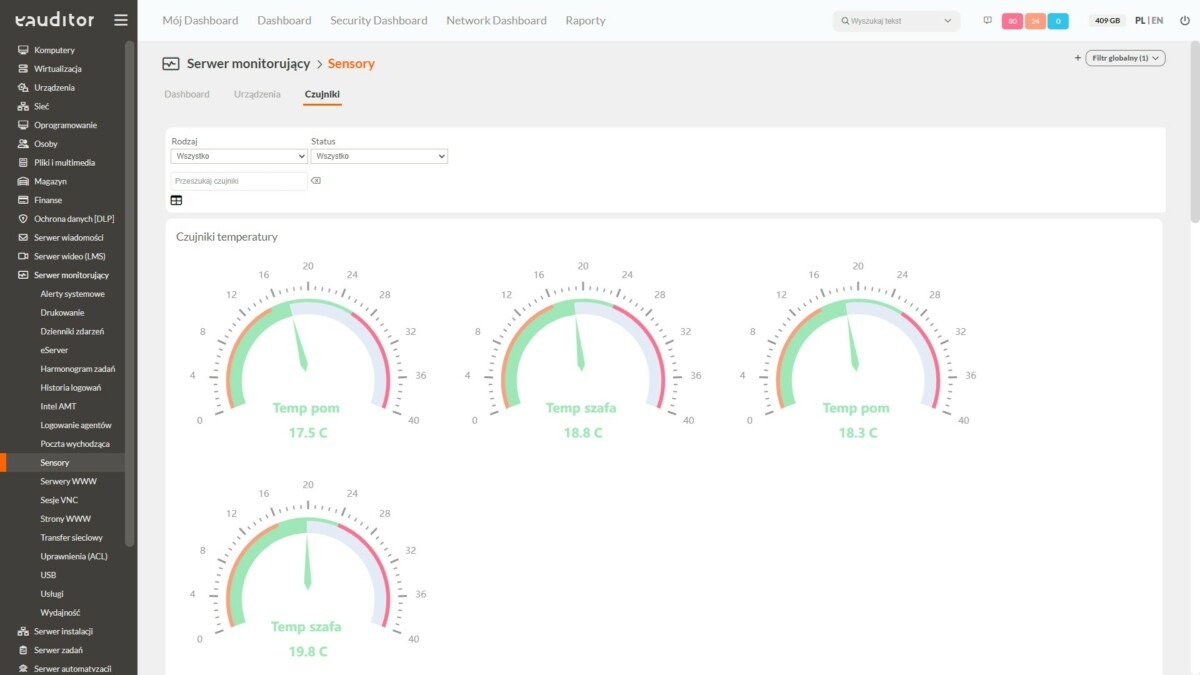The height and width of the screenshot is (675, 1200).
Task: Toggle the sidebar with the hamburger icon
Action: tap(121, 19)
